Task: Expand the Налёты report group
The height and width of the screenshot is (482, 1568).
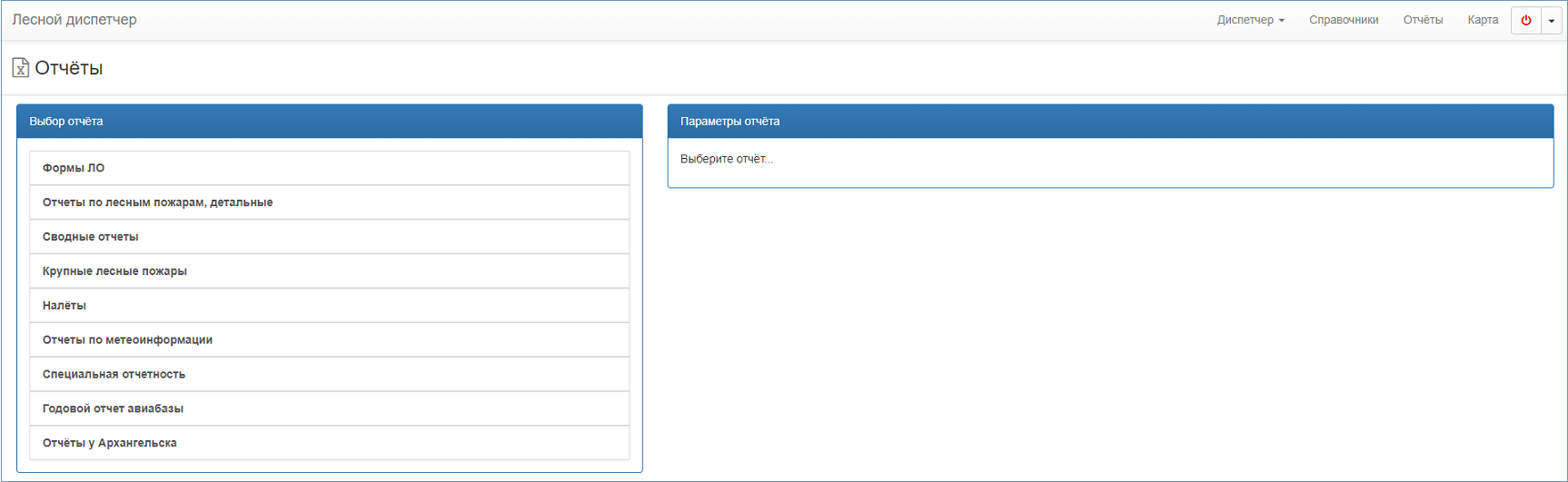Action: pos(329,306)
